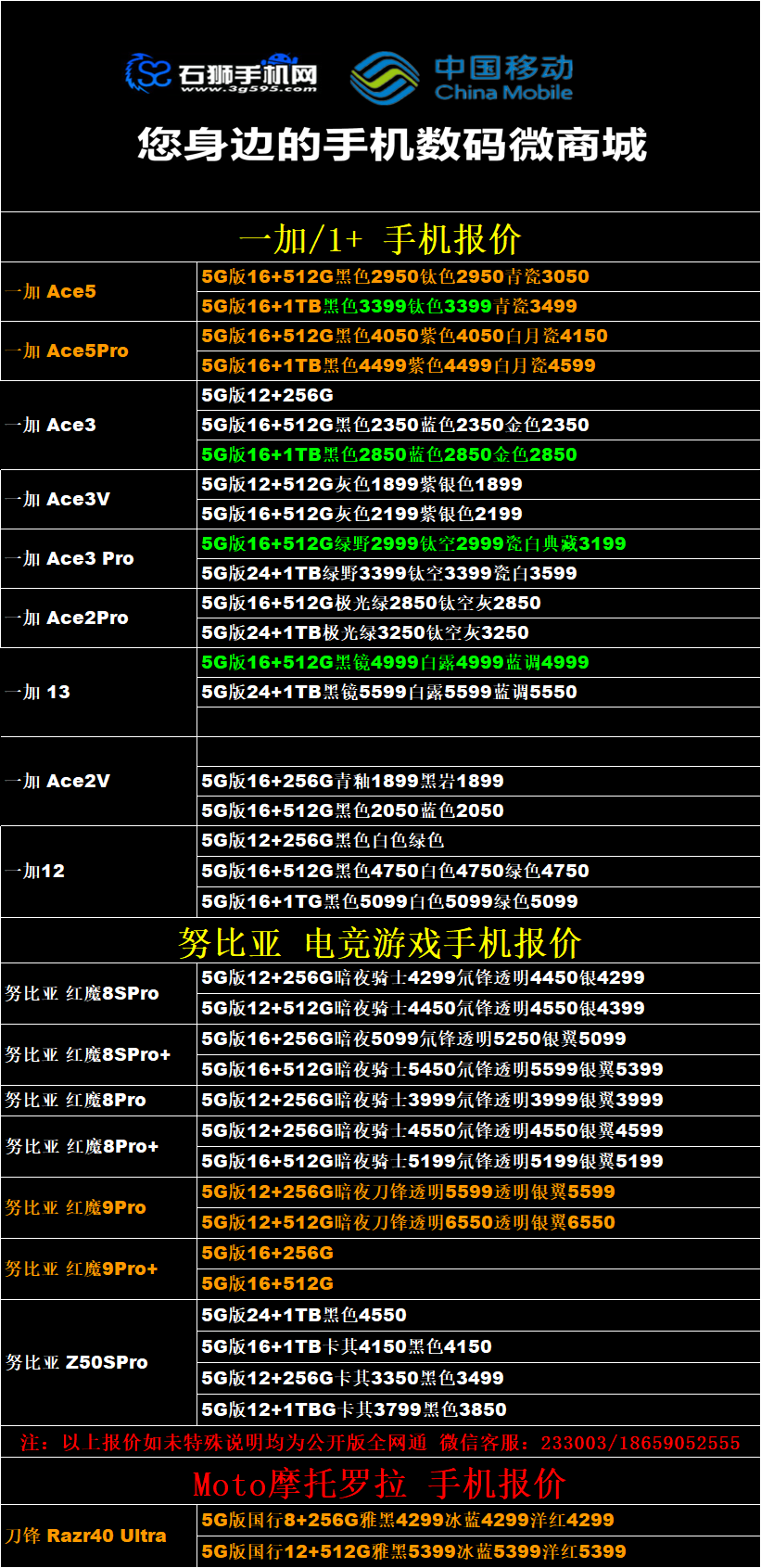761x1568 pixels.
Task: Select the 一加 Ace2V 16+256G price row
Action: (352, 782)
